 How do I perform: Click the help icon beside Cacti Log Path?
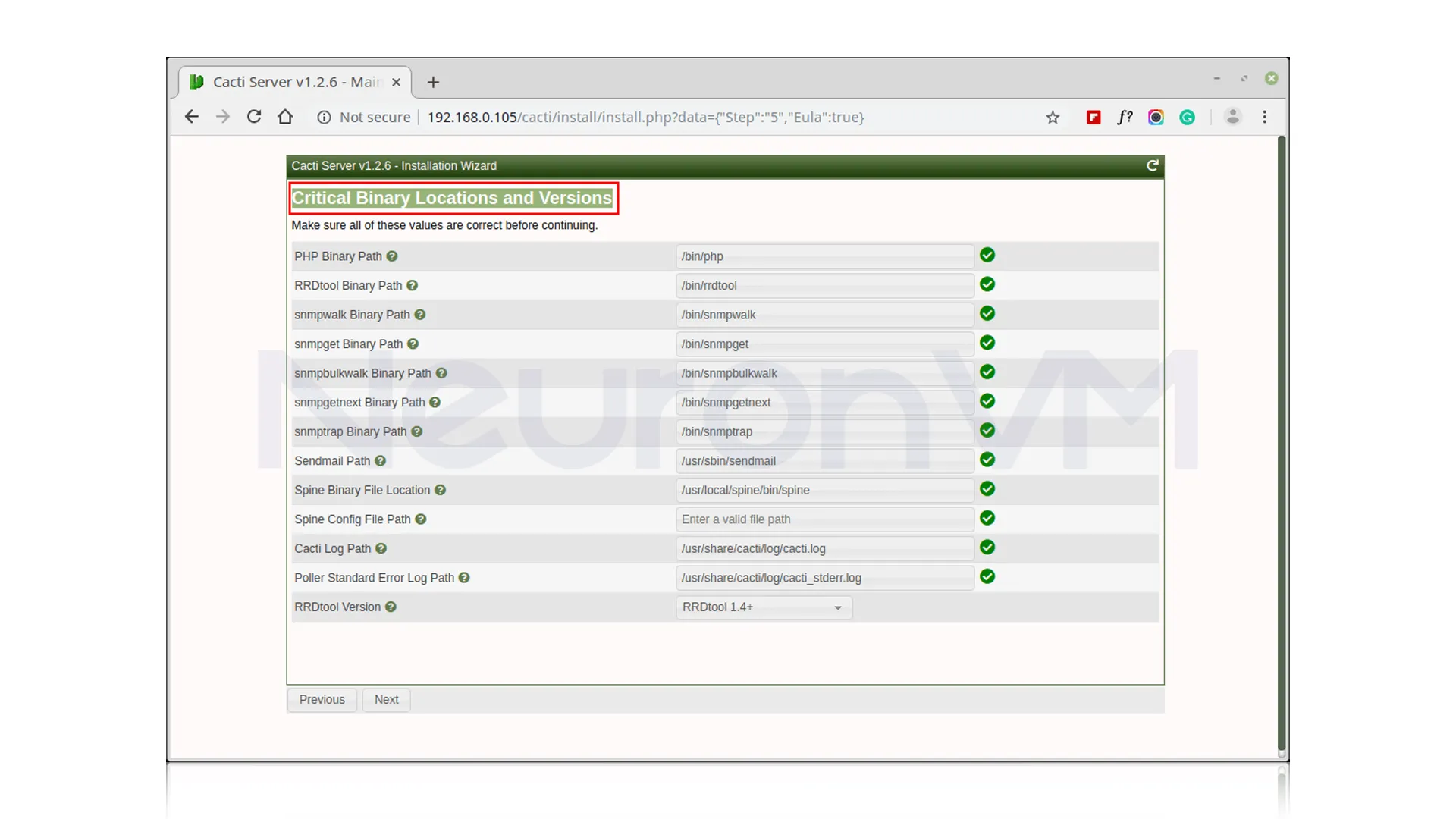point(381,548)
